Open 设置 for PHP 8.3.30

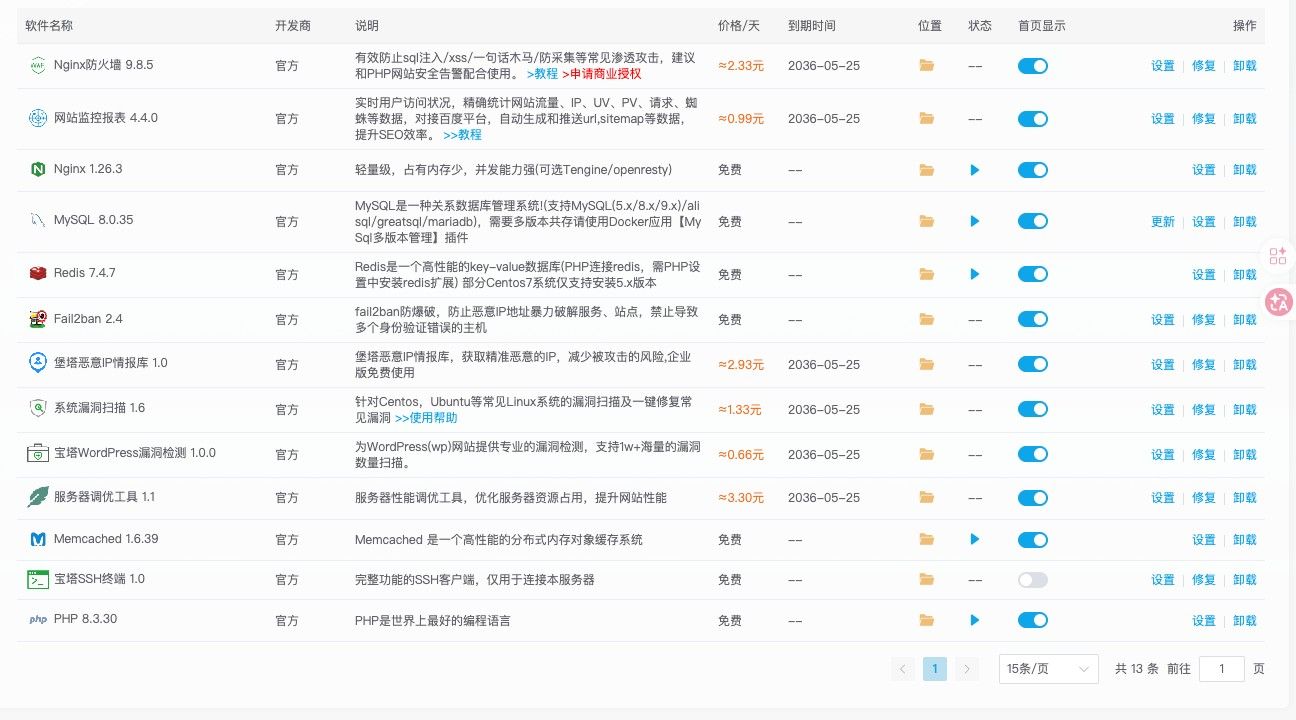[x=1204, y=621]
